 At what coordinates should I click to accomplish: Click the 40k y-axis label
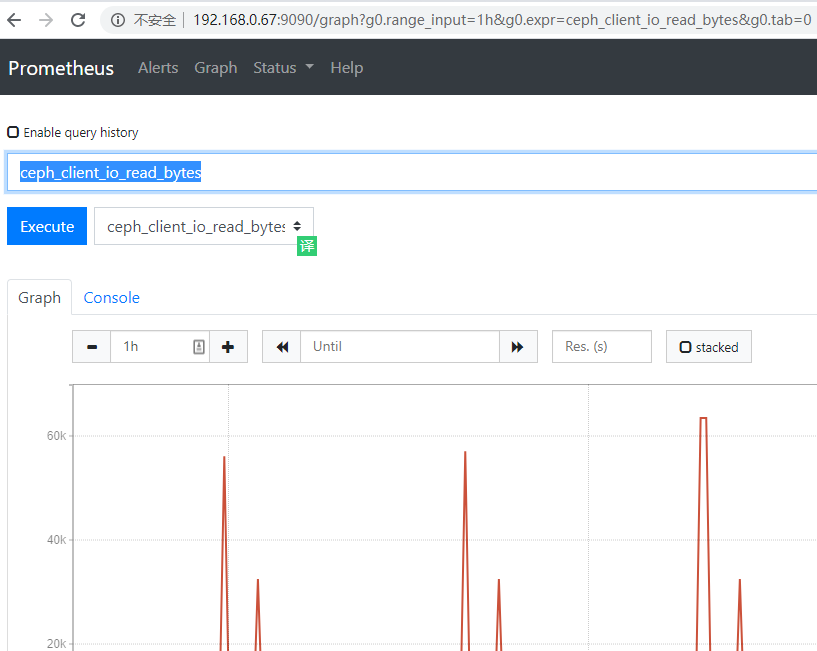pos(56,540)
